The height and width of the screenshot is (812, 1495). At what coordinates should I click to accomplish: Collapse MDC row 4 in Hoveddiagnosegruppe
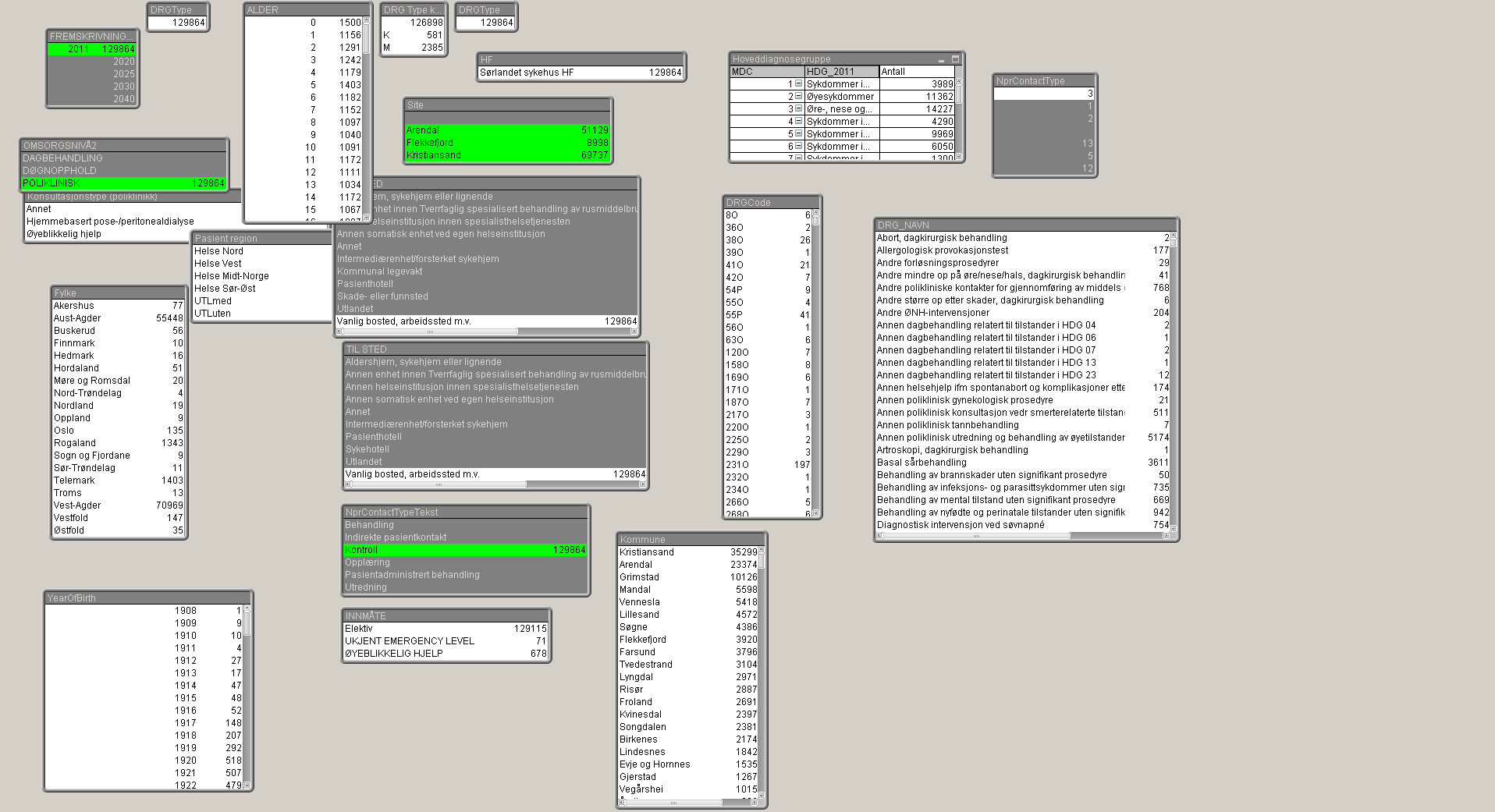(x=798, y=122)
